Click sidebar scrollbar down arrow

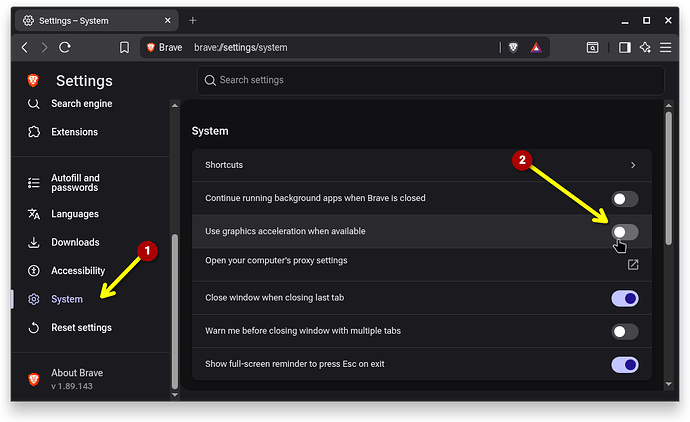175,395
